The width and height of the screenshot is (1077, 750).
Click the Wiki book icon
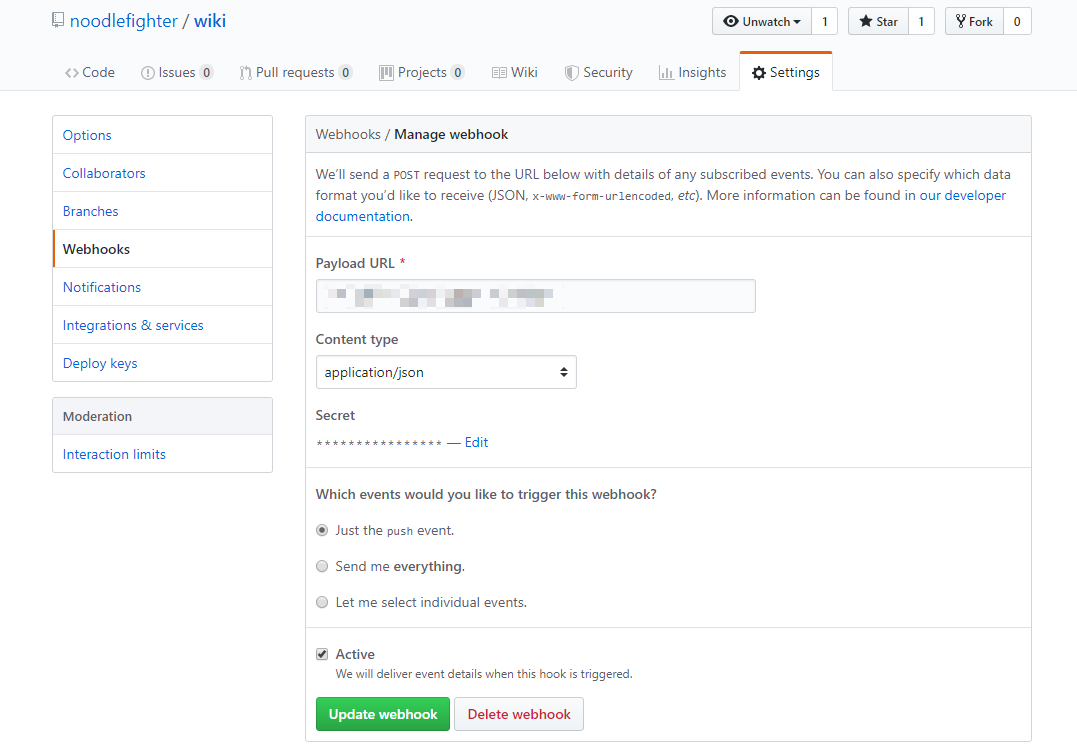[x=499, y=73]
